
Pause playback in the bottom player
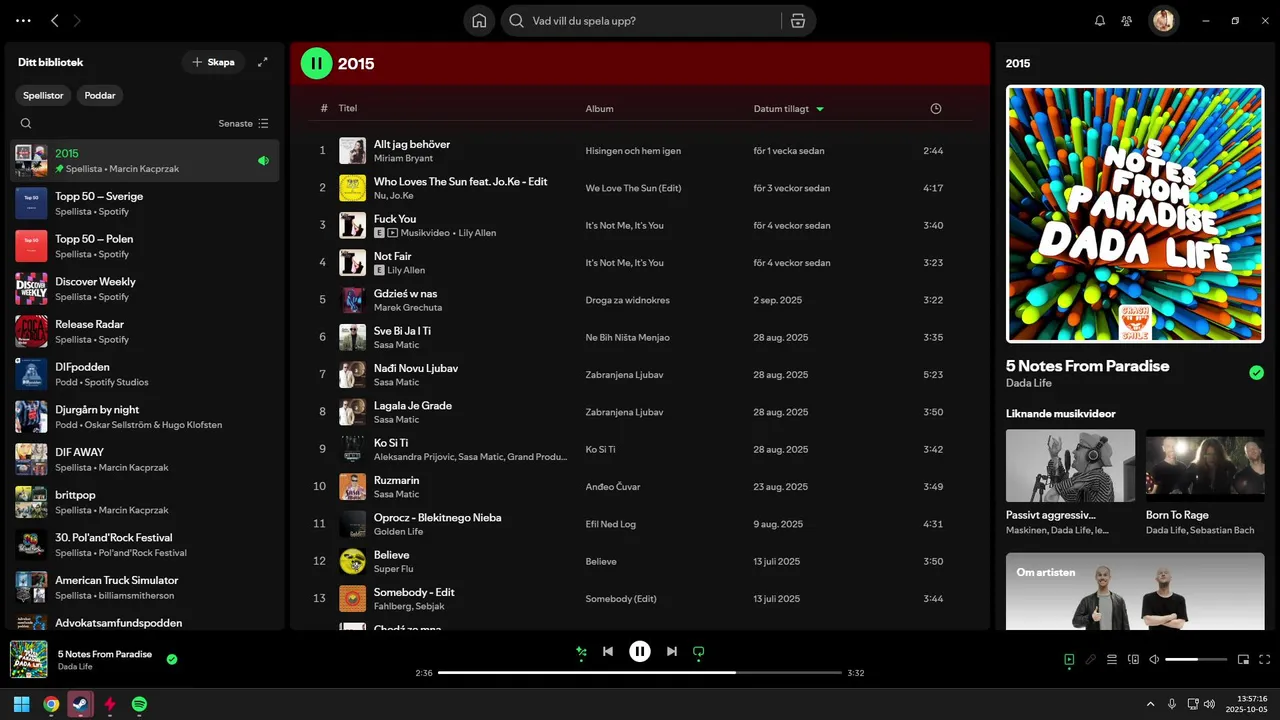tap(640, 651)
